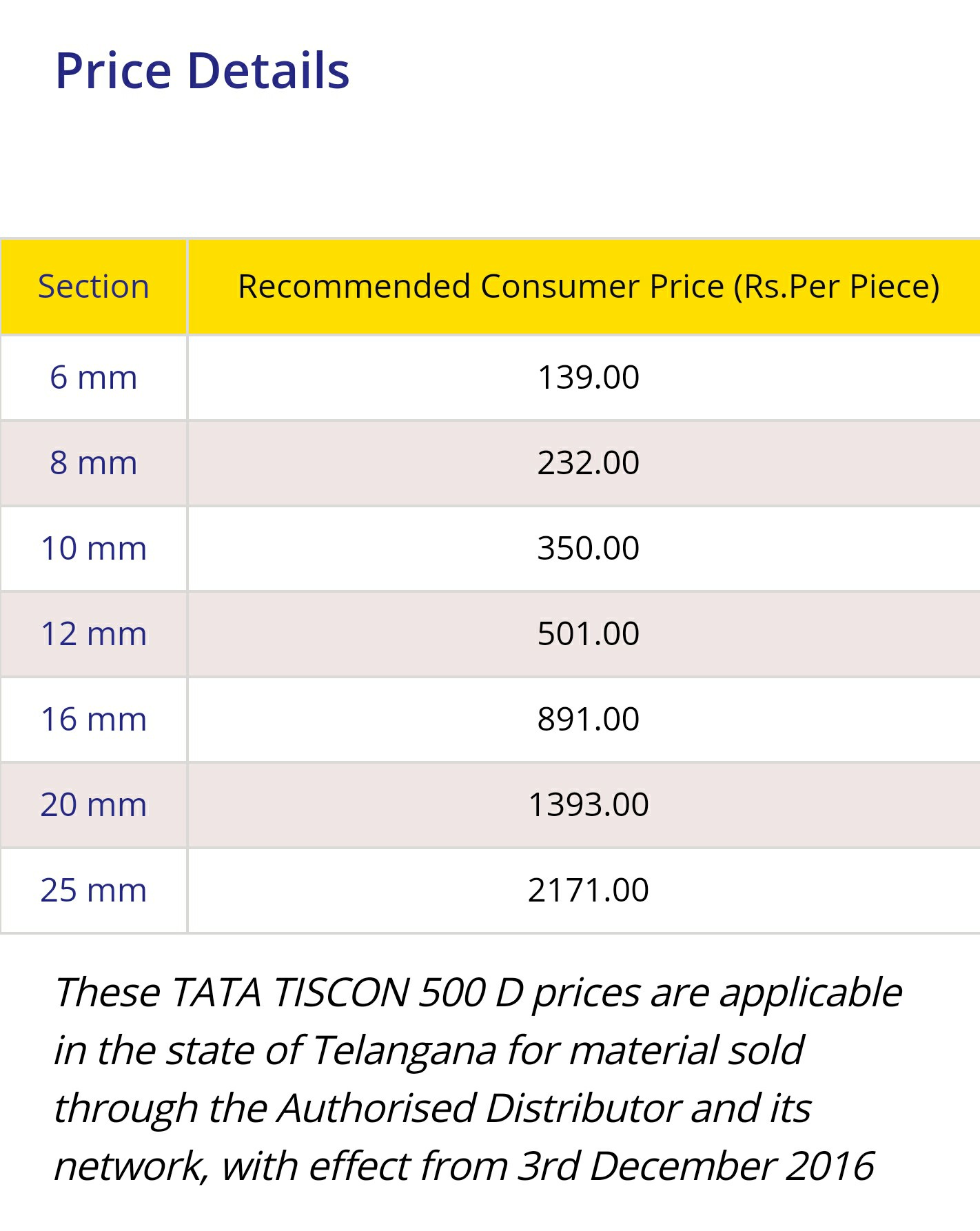980x1231 pixels.
Task: Select the 8 mm section cell
Action: point(94,463)
